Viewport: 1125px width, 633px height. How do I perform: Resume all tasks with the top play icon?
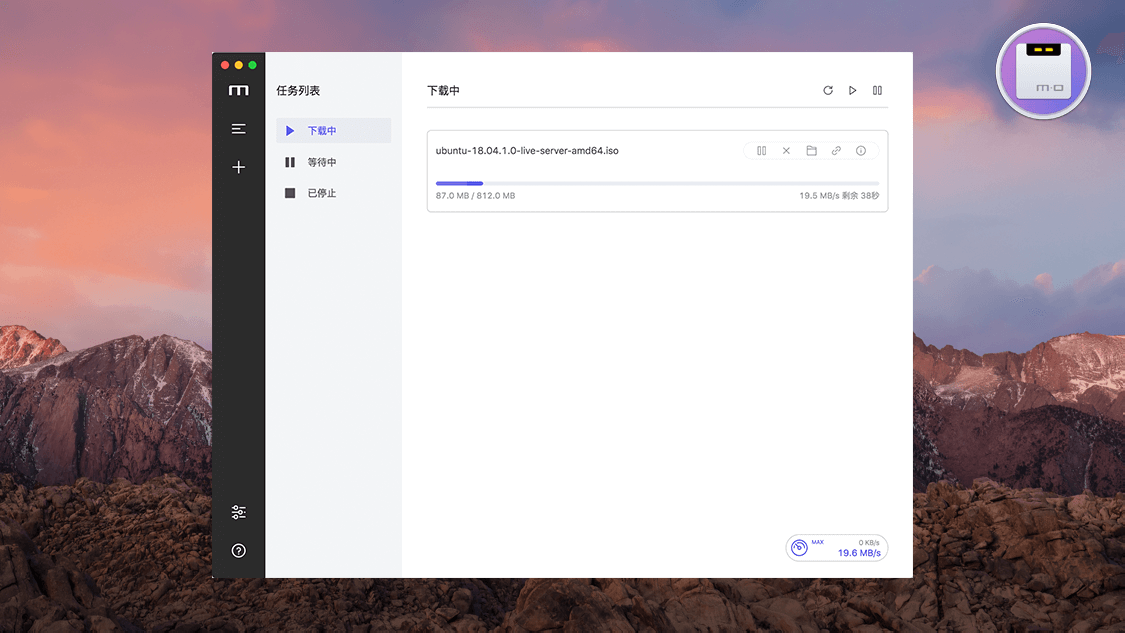(853, 91)
